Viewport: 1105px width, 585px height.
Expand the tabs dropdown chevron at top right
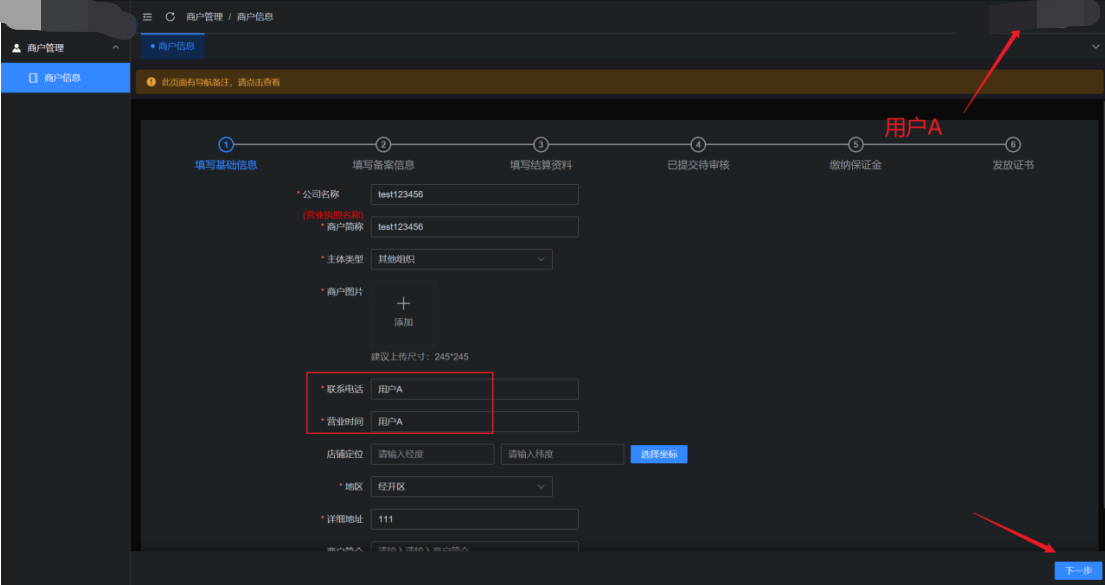point(1095,47)
